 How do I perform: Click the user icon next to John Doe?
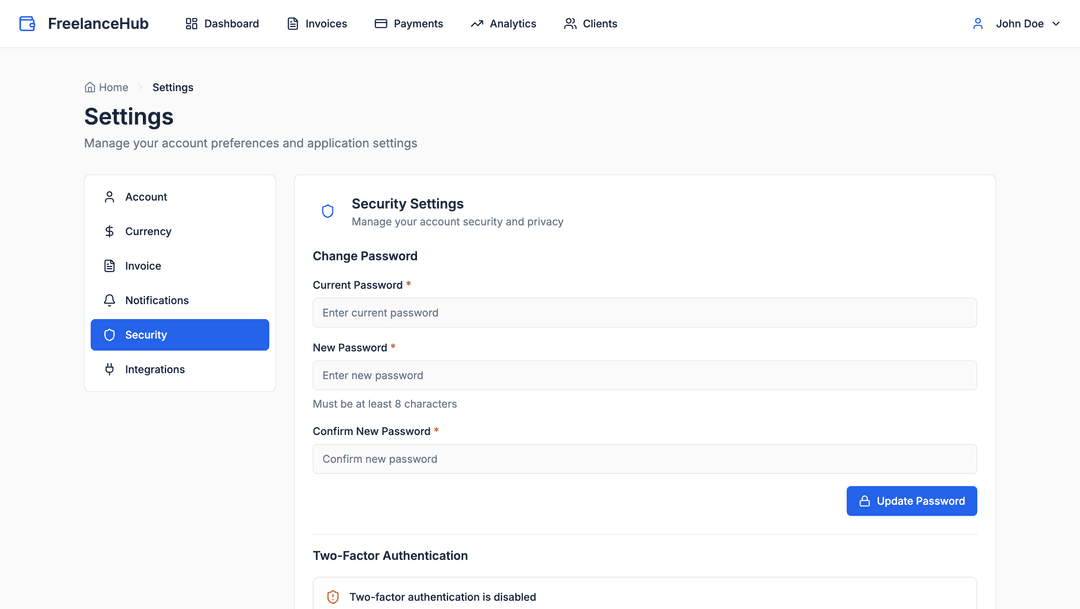click(977, 22)
